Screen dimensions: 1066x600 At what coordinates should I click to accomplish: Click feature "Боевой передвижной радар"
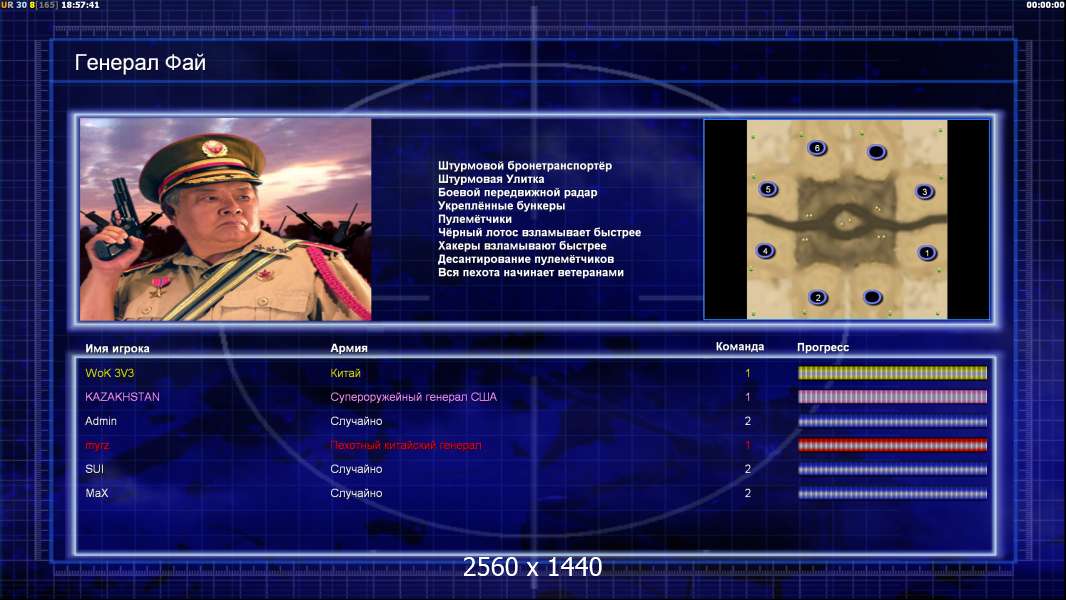click(517, 192)
